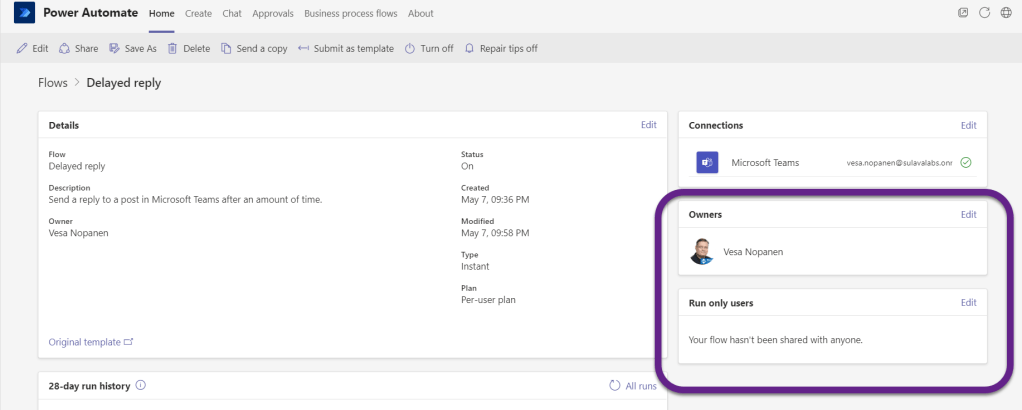Image resolution: width=1022 pixels, height=410 pixels.
Task: Click Edit link in the Details panel
Action: (648, 125)
